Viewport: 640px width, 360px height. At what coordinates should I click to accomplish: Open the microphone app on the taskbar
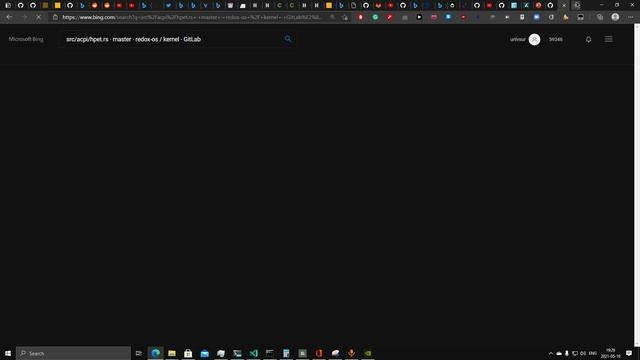[x=351, y=353]
